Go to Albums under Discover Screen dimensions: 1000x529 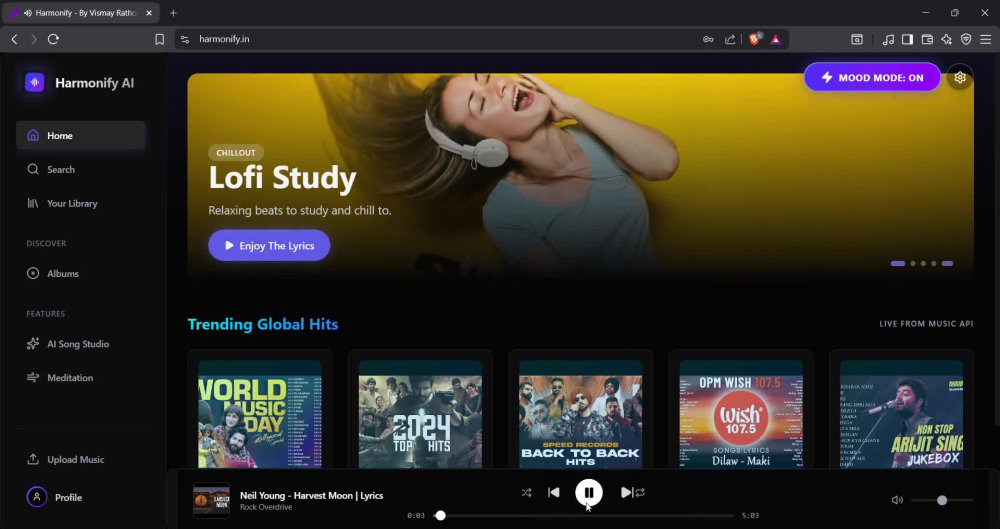coord(53,273)
